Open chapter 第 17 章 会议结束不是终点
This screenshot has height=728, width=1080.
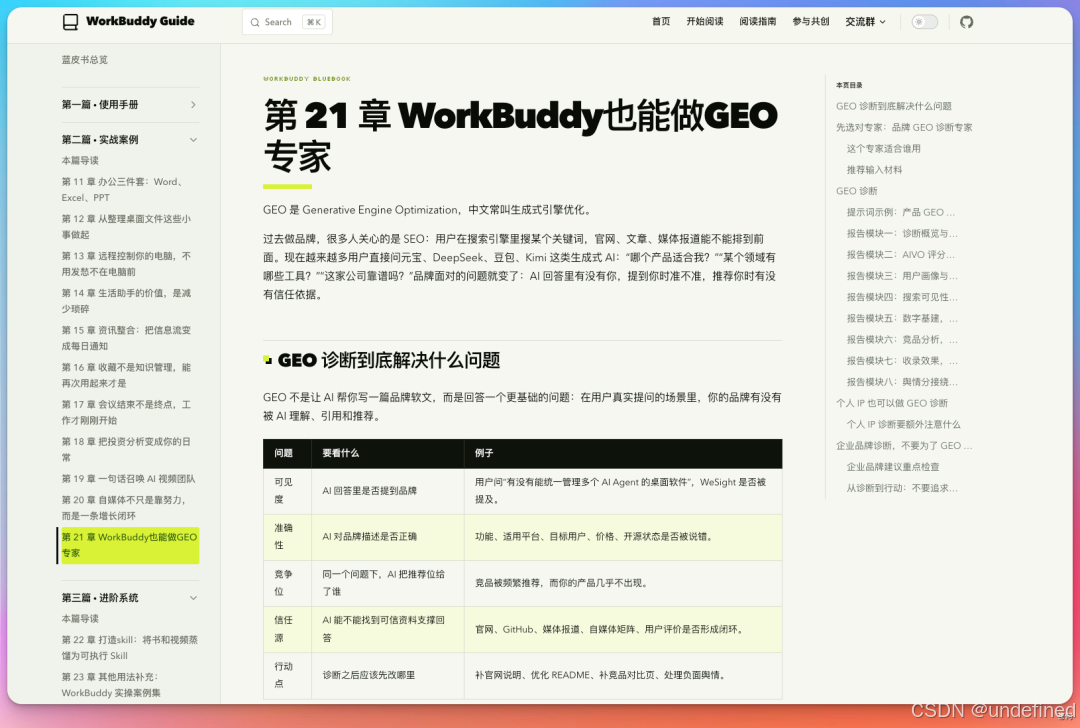click(126, 413)
